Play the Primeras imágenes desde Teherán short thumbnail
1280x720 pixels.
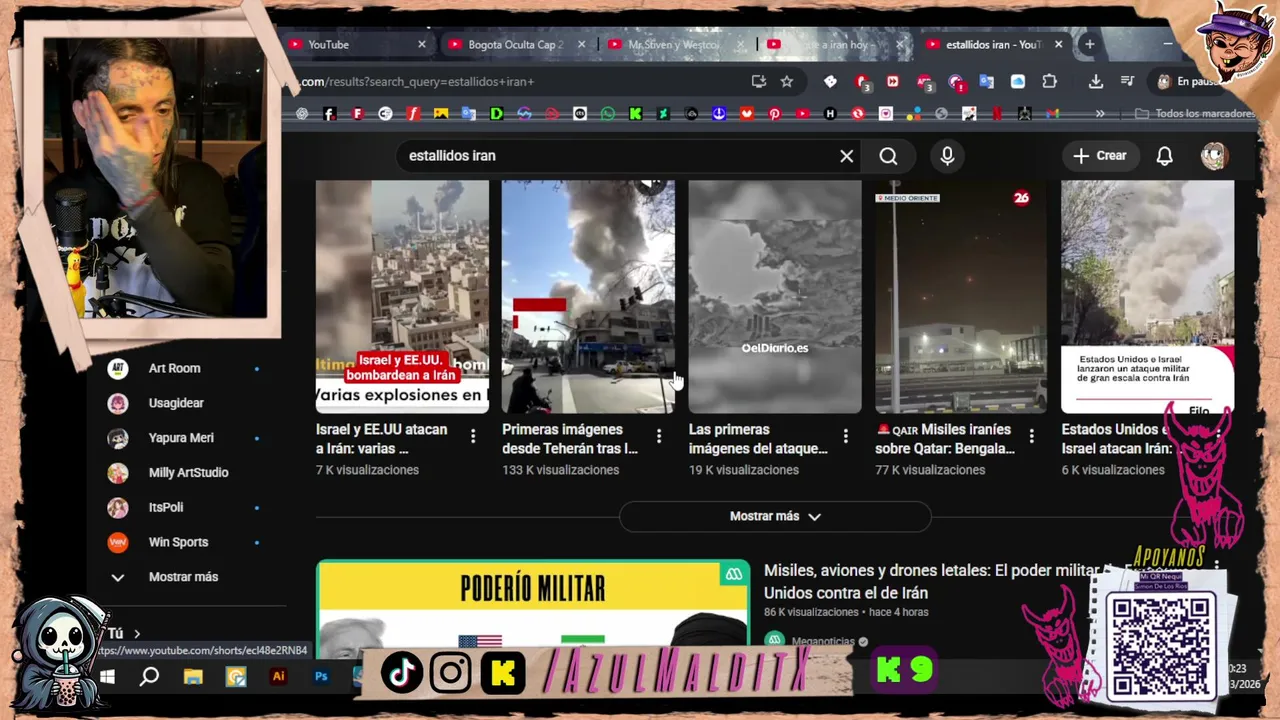[588, 296]
